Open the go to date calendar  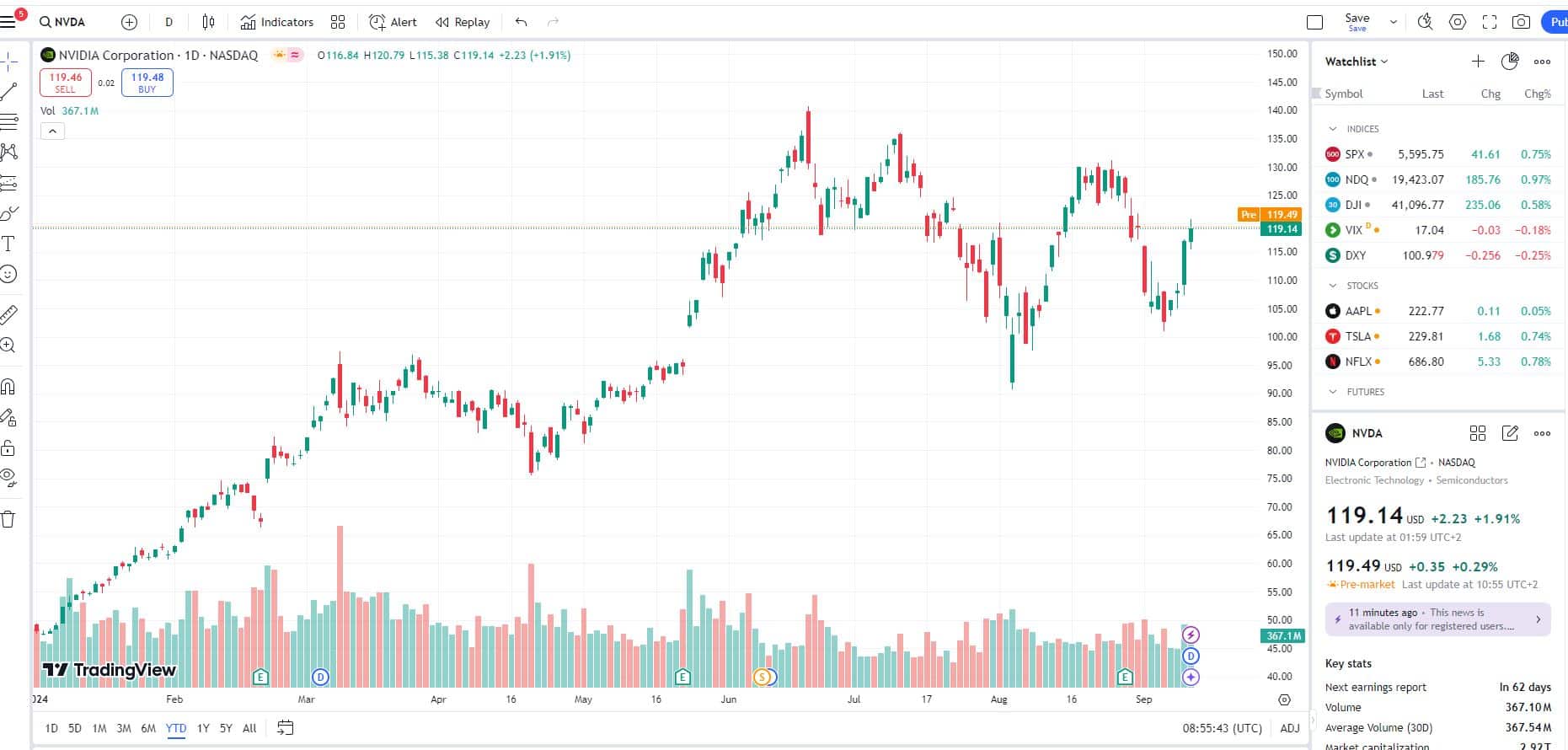click(x=286, y=727)
